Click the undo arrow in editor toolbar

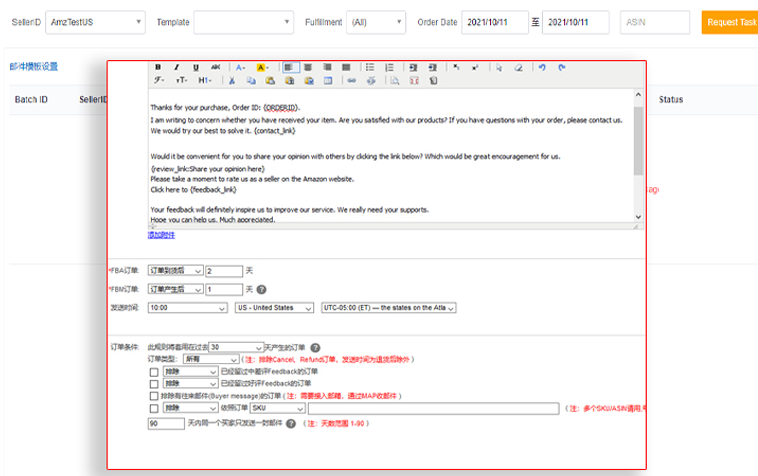(542, 67)
